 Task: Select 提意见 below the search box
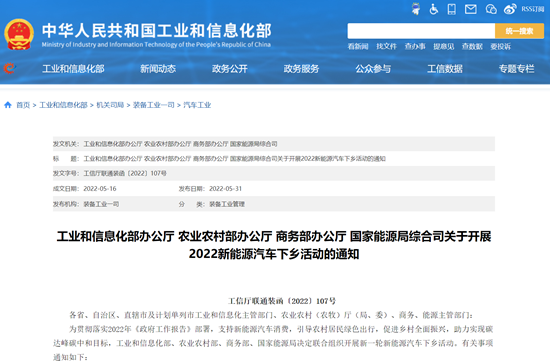pos(443,46)
